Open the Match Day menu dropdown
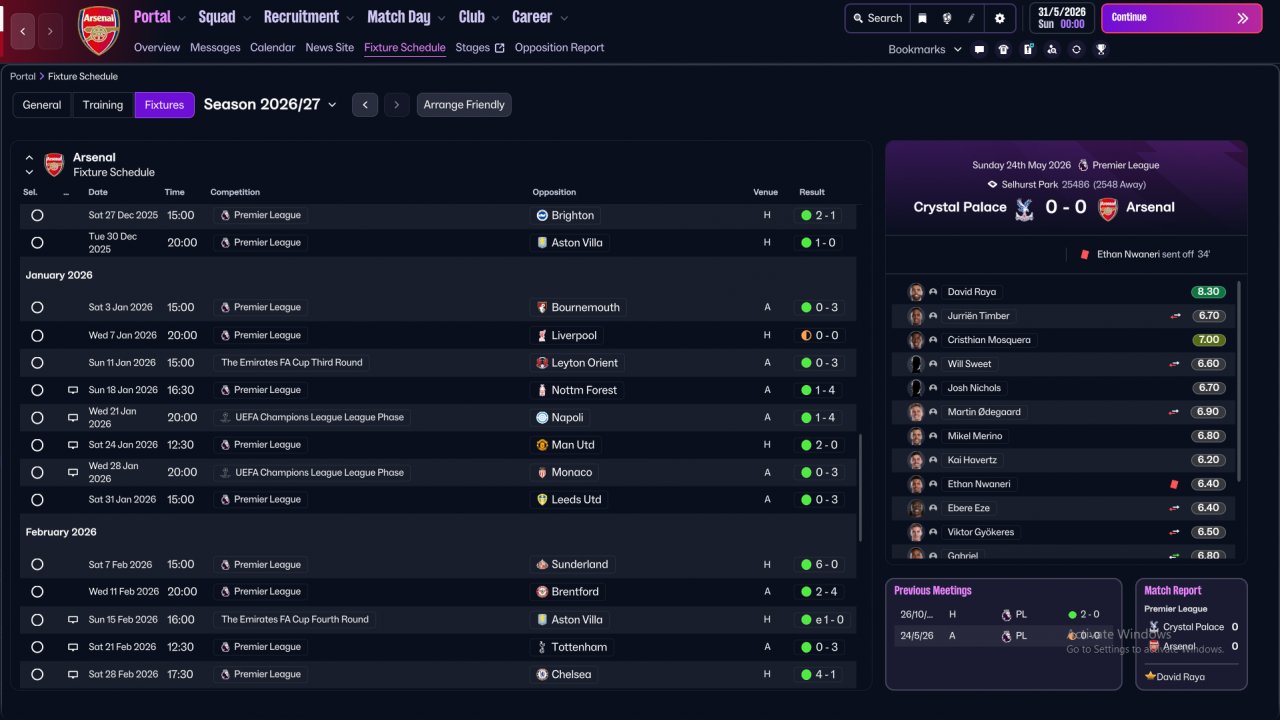 [x=407, y=17]
